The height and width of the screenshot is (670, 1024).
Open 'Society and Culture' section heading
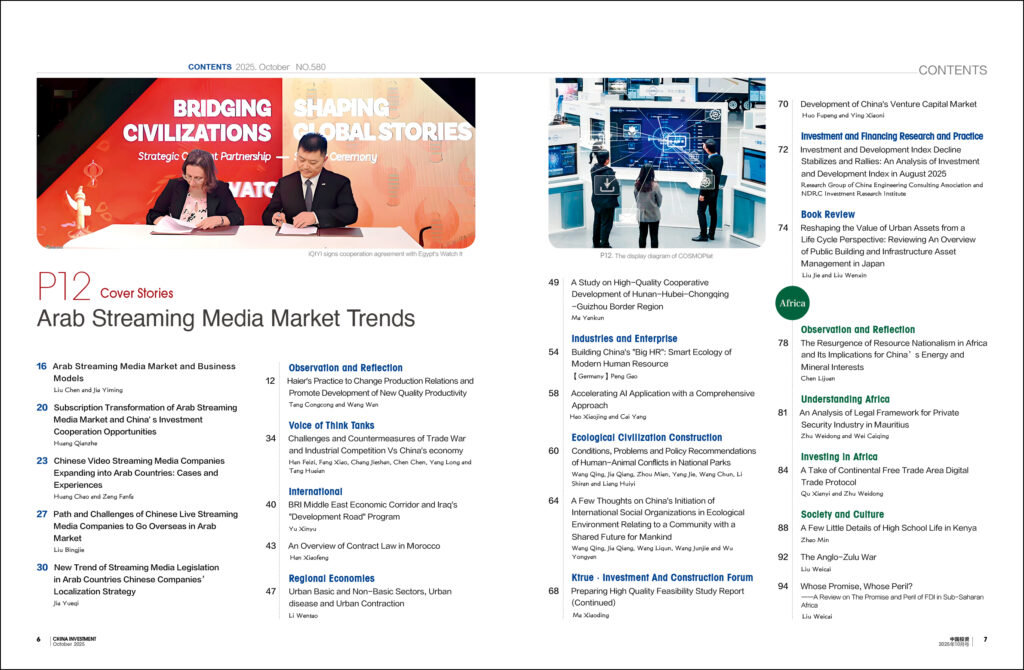point(842,515)
